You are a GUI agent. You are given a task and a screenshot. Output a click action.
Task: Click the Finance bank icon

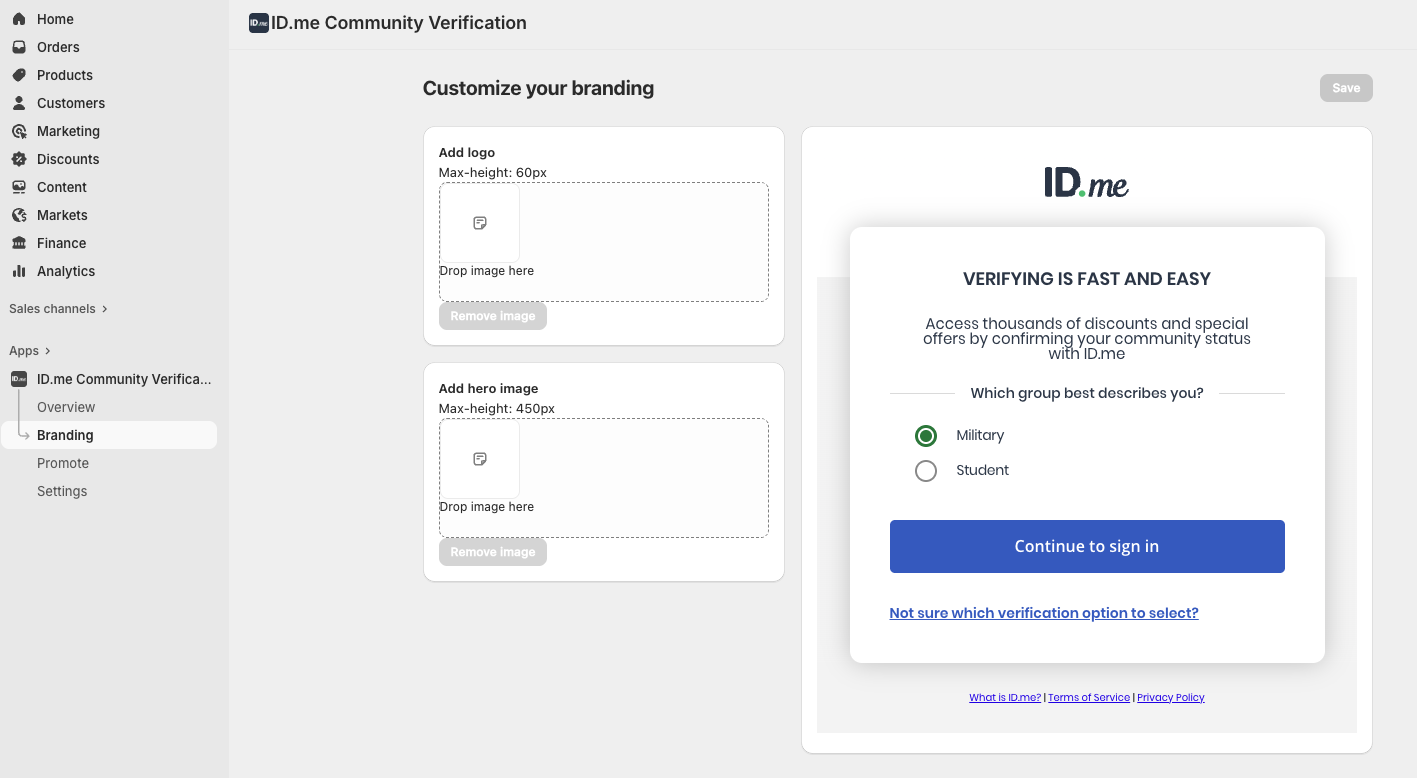point(19,243)
